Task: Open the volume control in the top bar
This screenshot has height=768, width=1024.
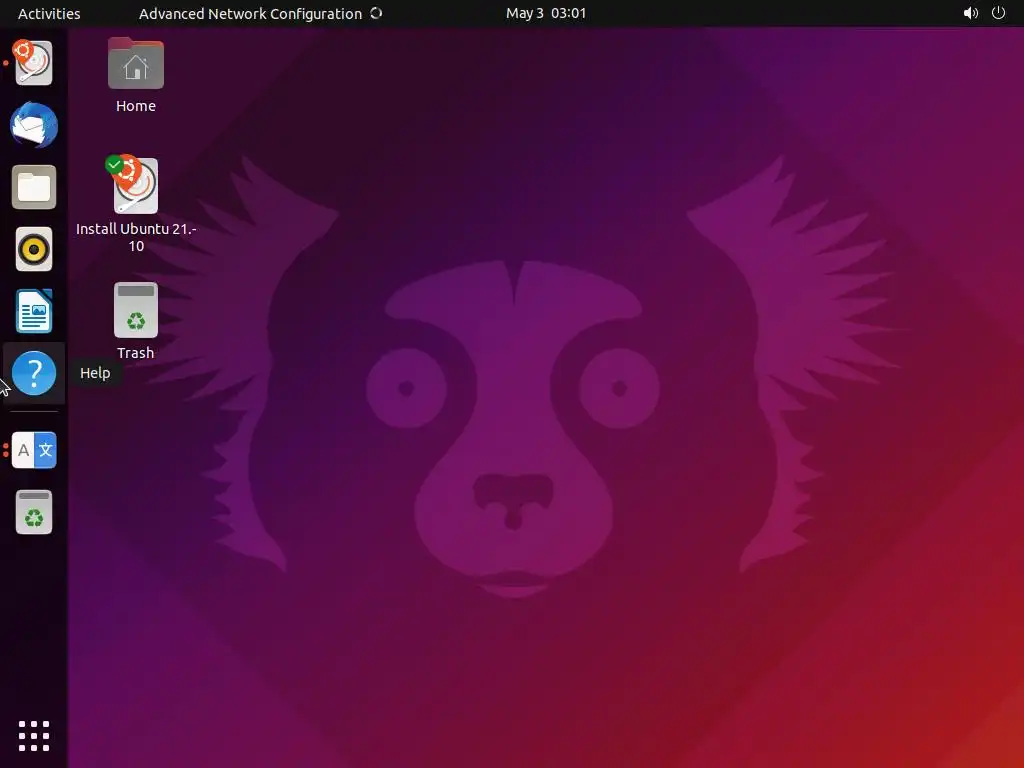Action: coord(970,13)
